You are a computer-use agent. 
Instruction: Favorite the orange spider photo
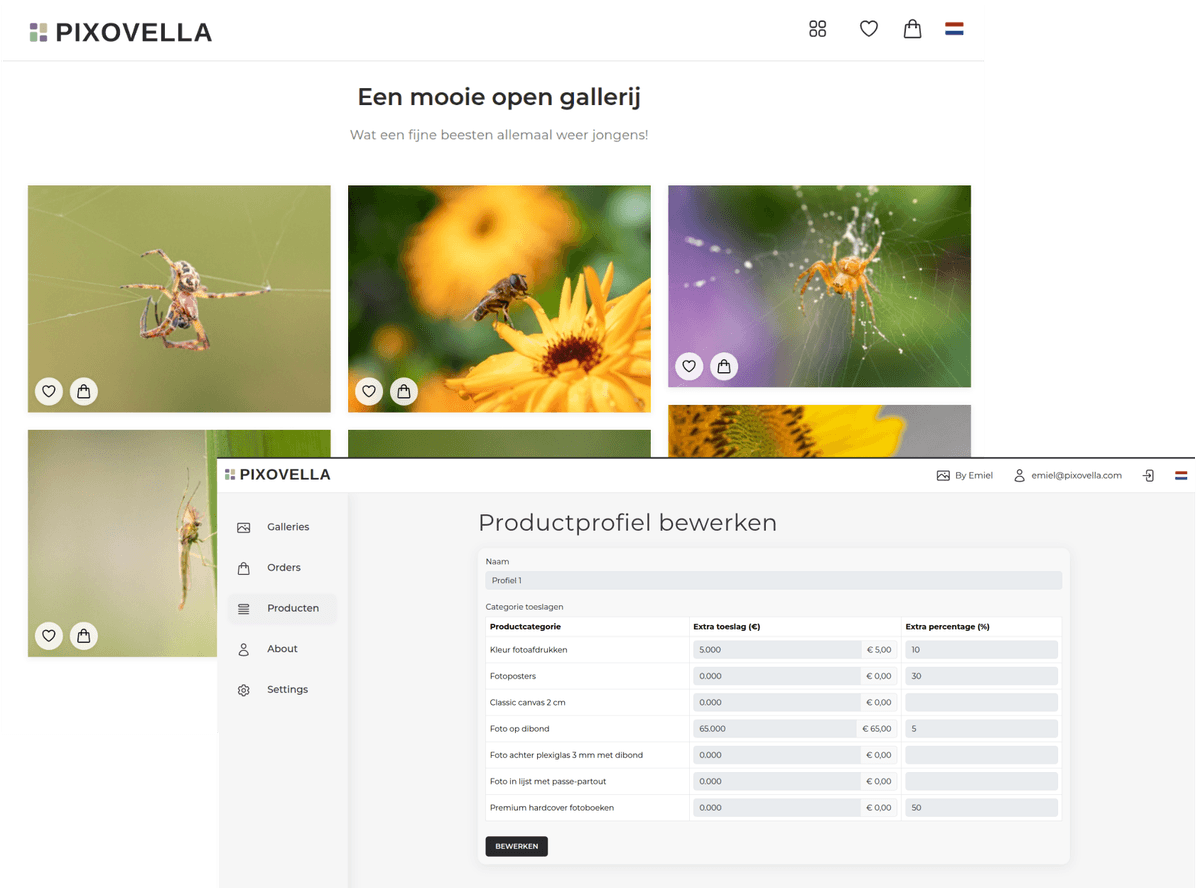click(x=688, y=366)
